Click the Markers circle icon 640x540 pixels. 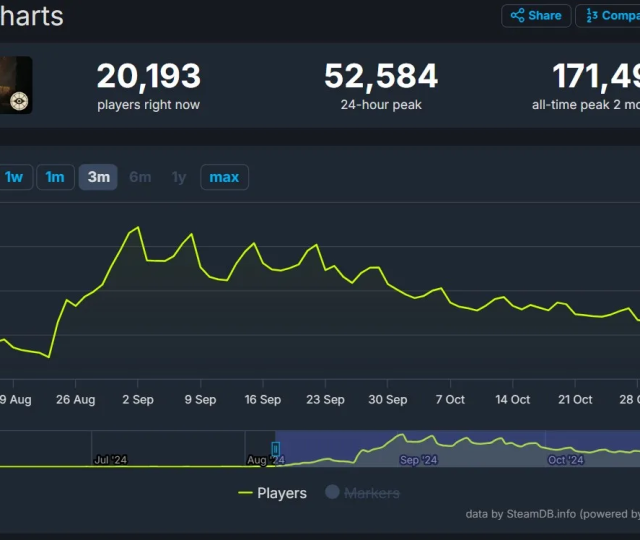click(331, 493)
